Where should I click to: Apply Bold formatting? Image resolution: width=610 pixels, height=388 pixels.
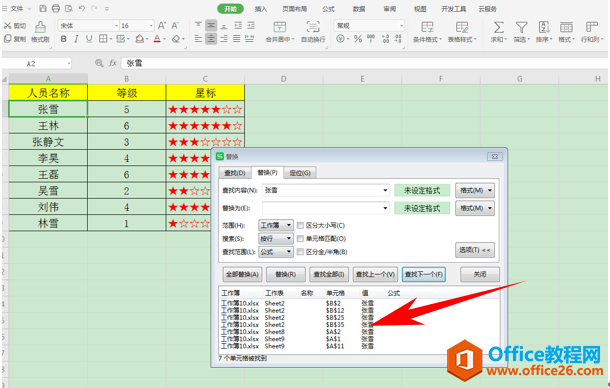[63, 39]
